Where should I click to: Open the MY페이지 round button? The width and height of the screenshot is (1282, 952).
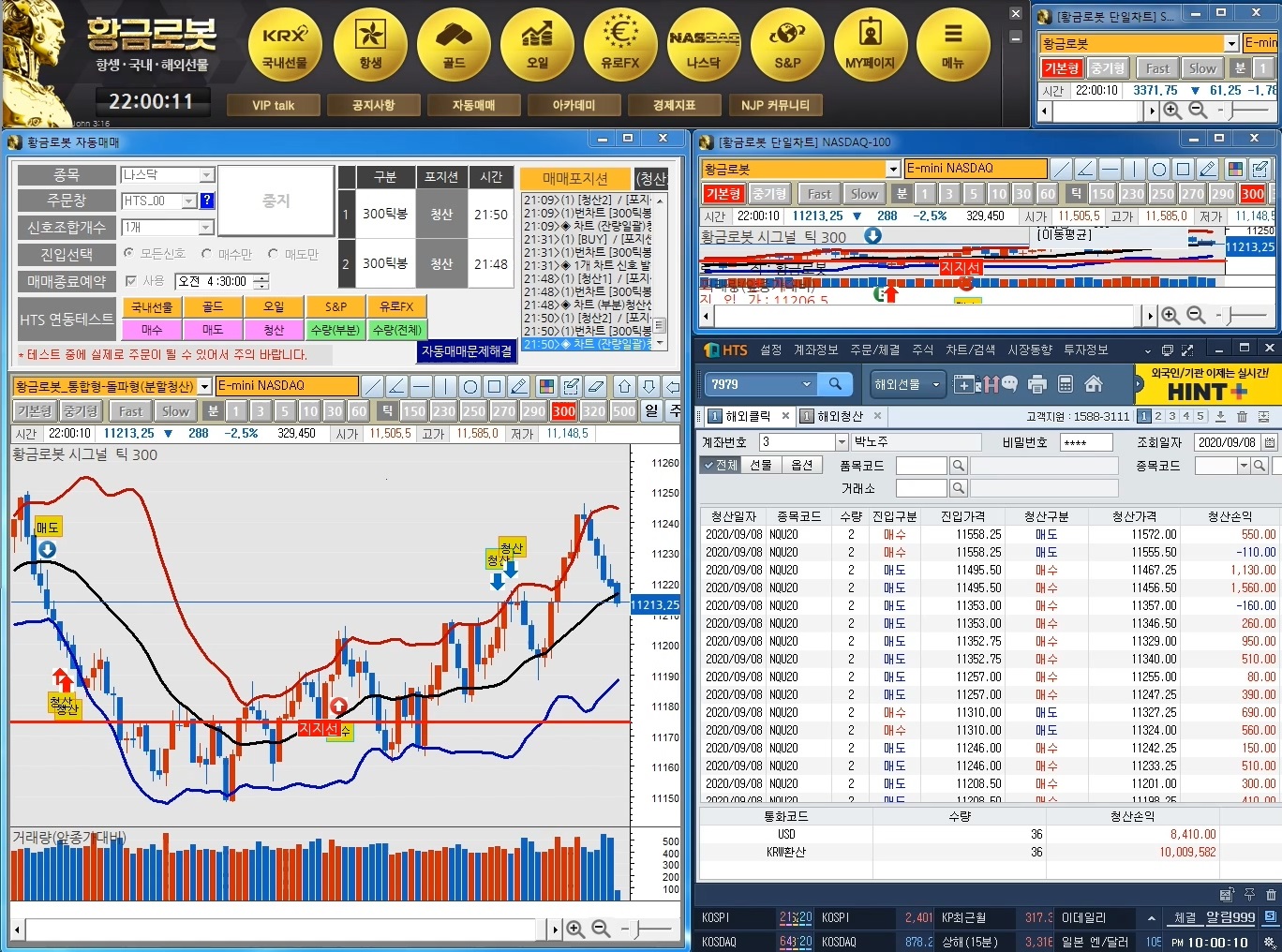(x=871, y=43)
